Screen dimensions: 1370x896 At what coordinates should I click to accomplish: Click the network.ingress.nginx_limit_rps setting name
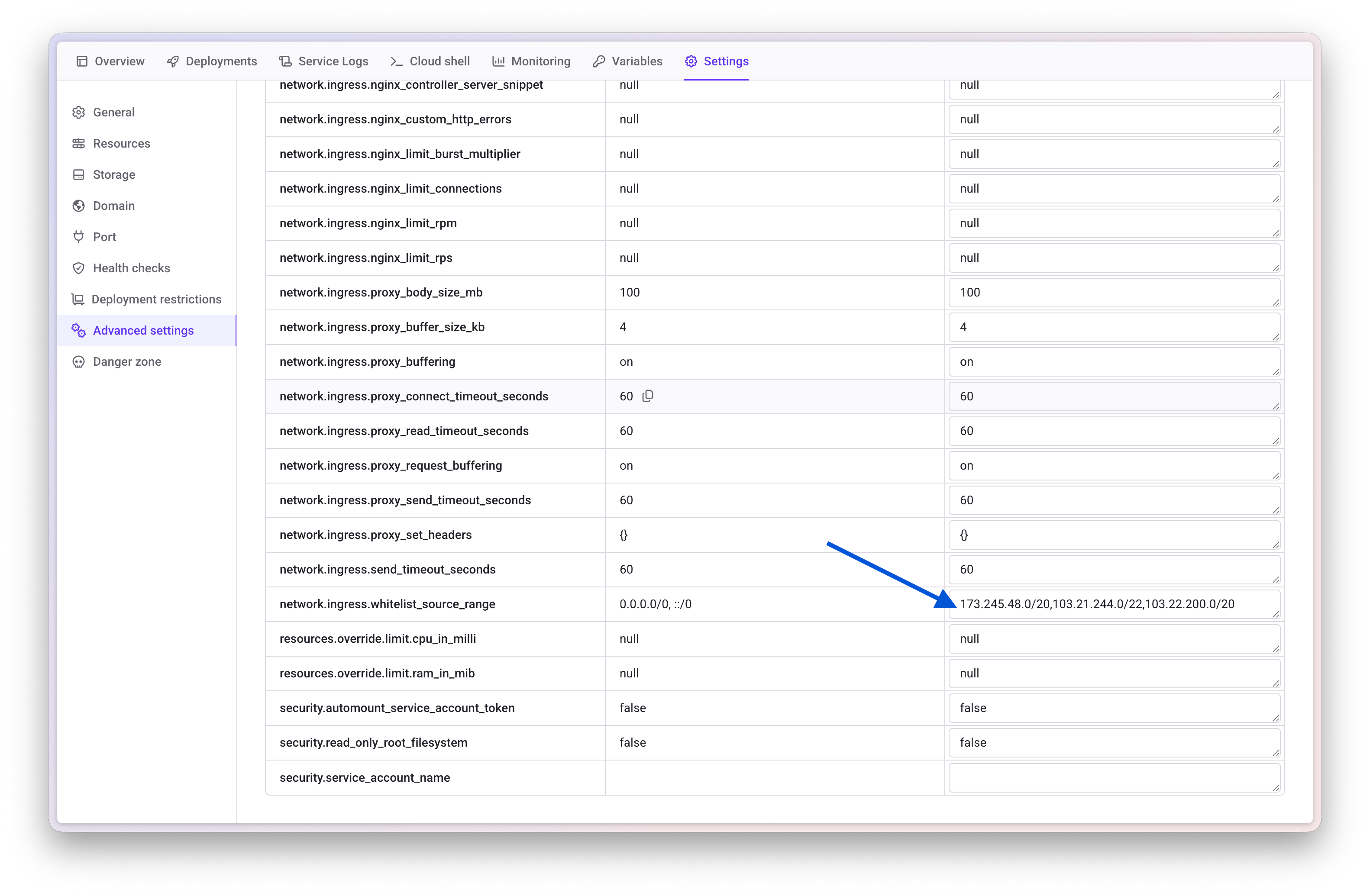[x=366, y=258]
